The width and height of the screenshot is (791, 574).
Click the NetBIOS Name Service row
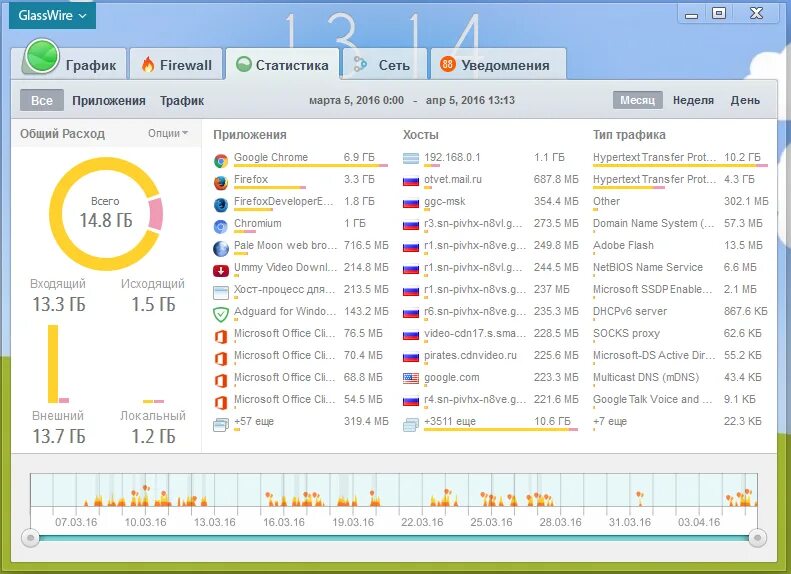tap(681, 267)
